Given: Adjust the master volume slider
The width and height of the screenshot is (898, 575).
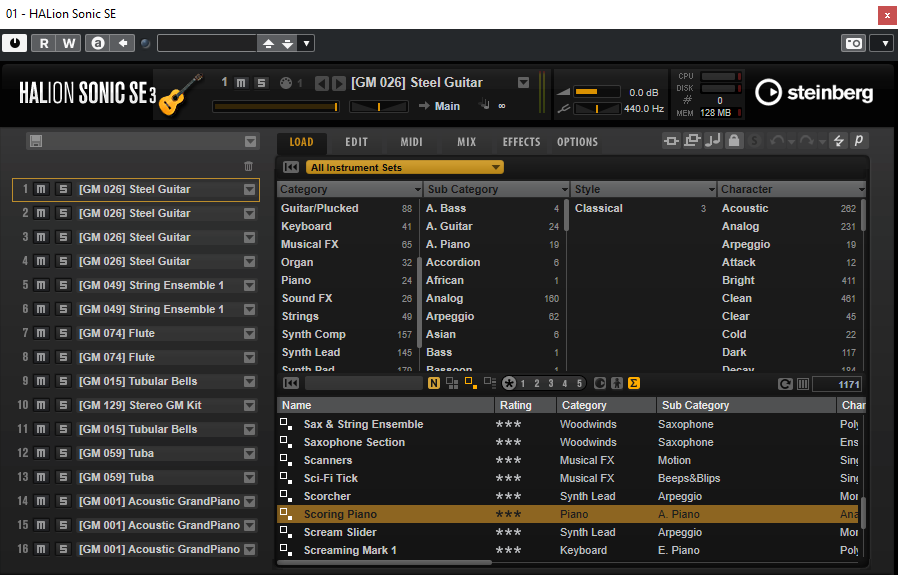Looking at the screenshot, I should coord(597,92).
